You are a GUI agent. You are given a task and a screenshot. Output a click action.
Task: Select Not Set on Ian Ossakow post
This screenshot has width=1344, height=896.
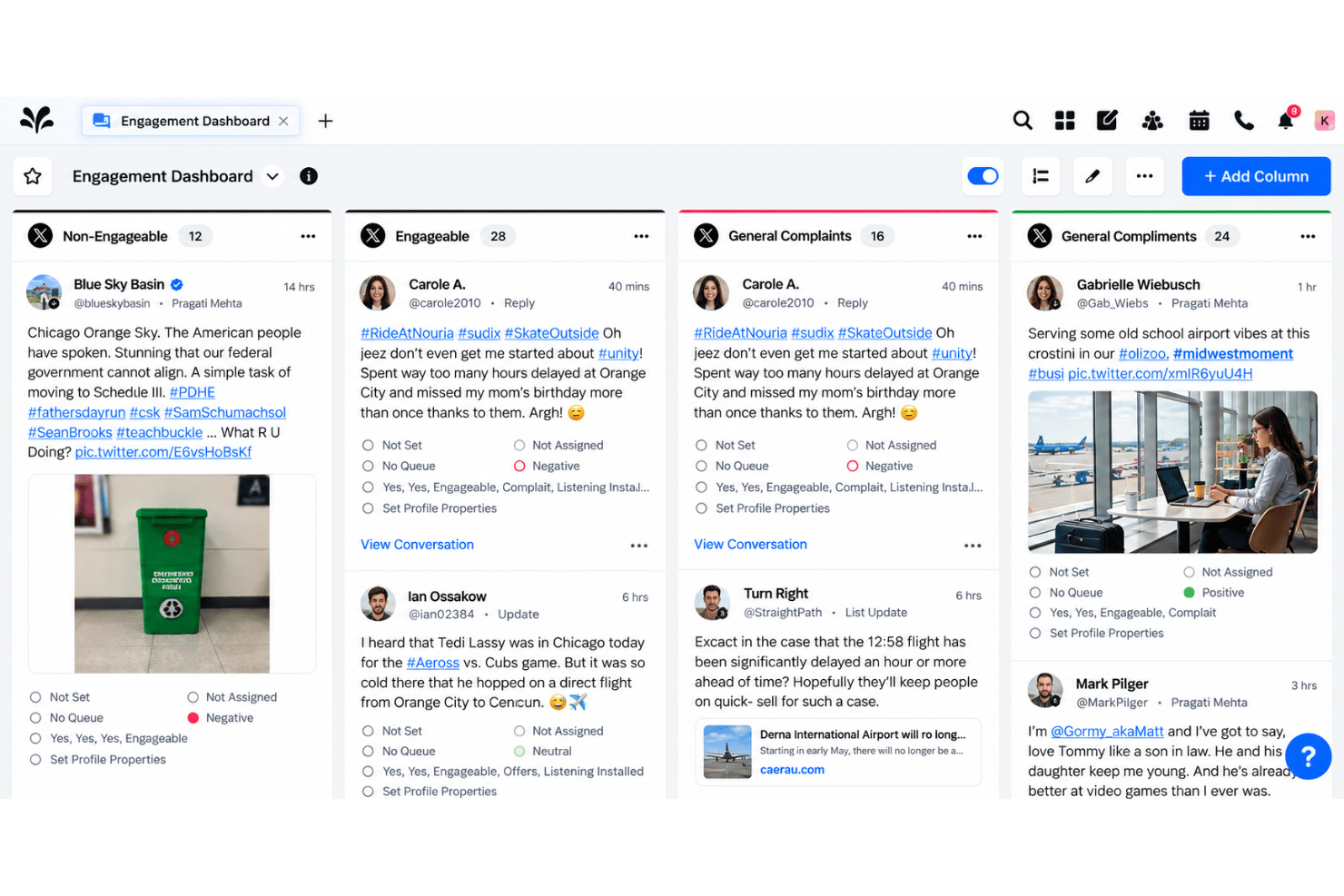391,731
